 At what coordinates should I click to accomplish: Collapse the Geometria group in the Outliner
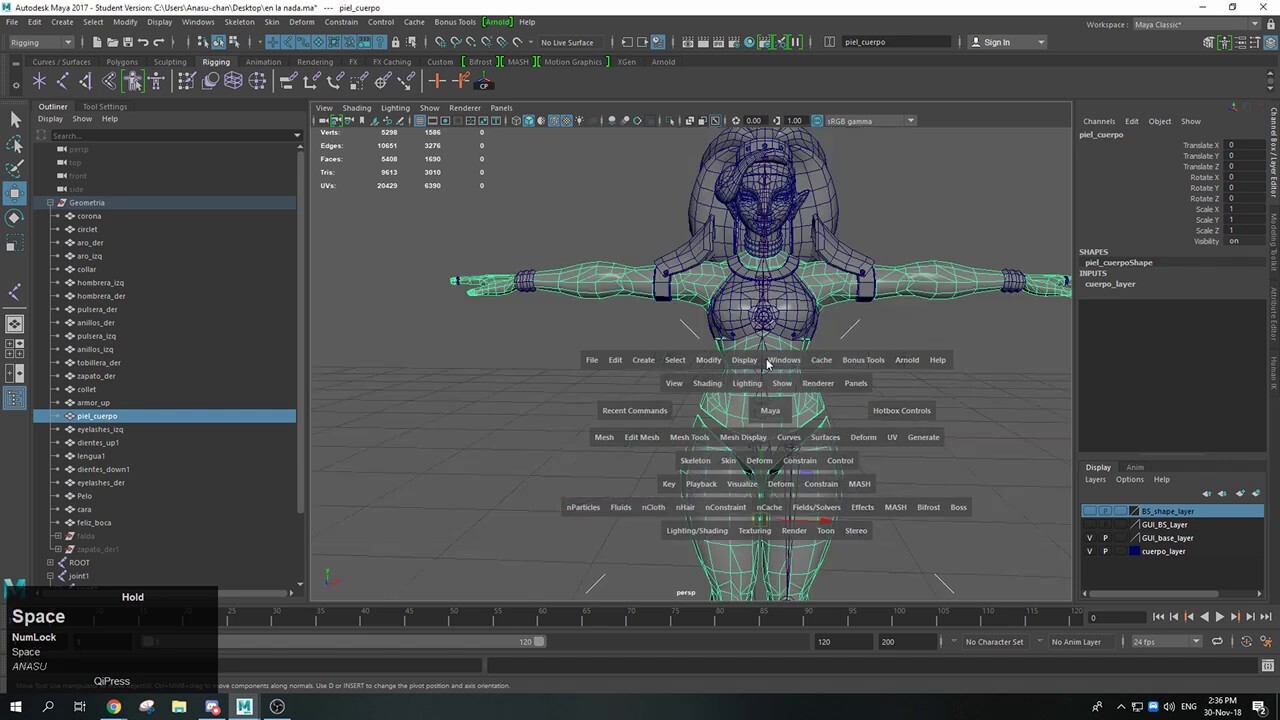pos(50,202)
